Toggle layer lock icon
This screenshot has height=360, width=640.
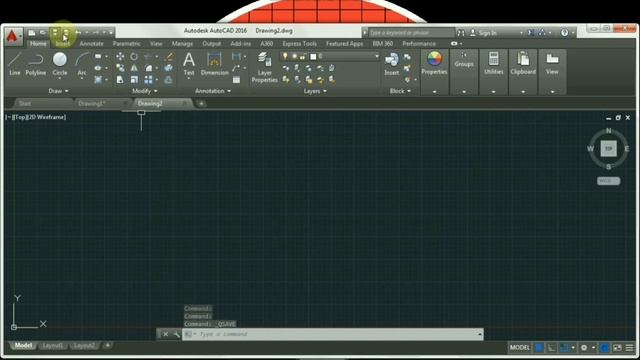click(x=303, y=56)
